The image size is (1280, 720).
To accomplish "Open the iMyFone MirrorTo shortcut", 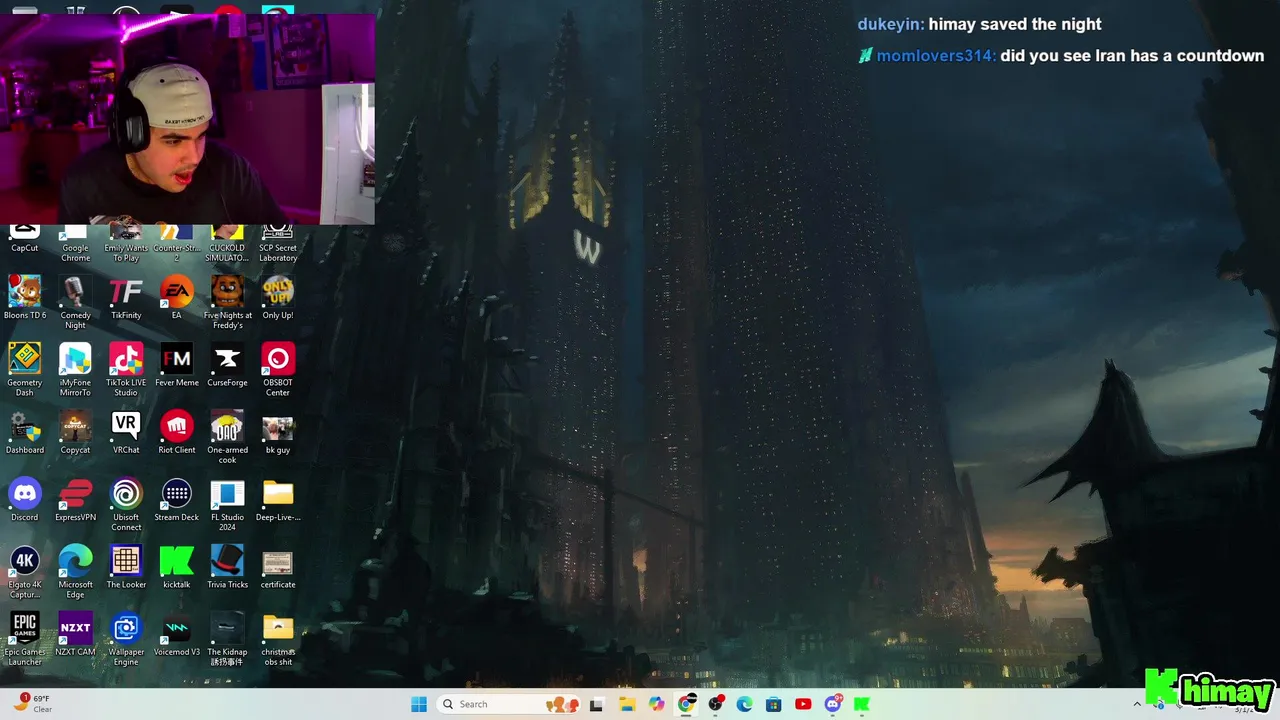I will 75,370.
